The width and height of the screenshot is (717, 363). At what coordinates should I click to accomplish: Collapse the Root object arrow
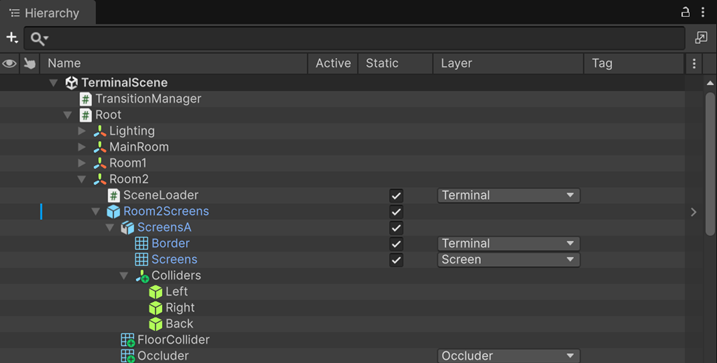(x=68, y=115)
